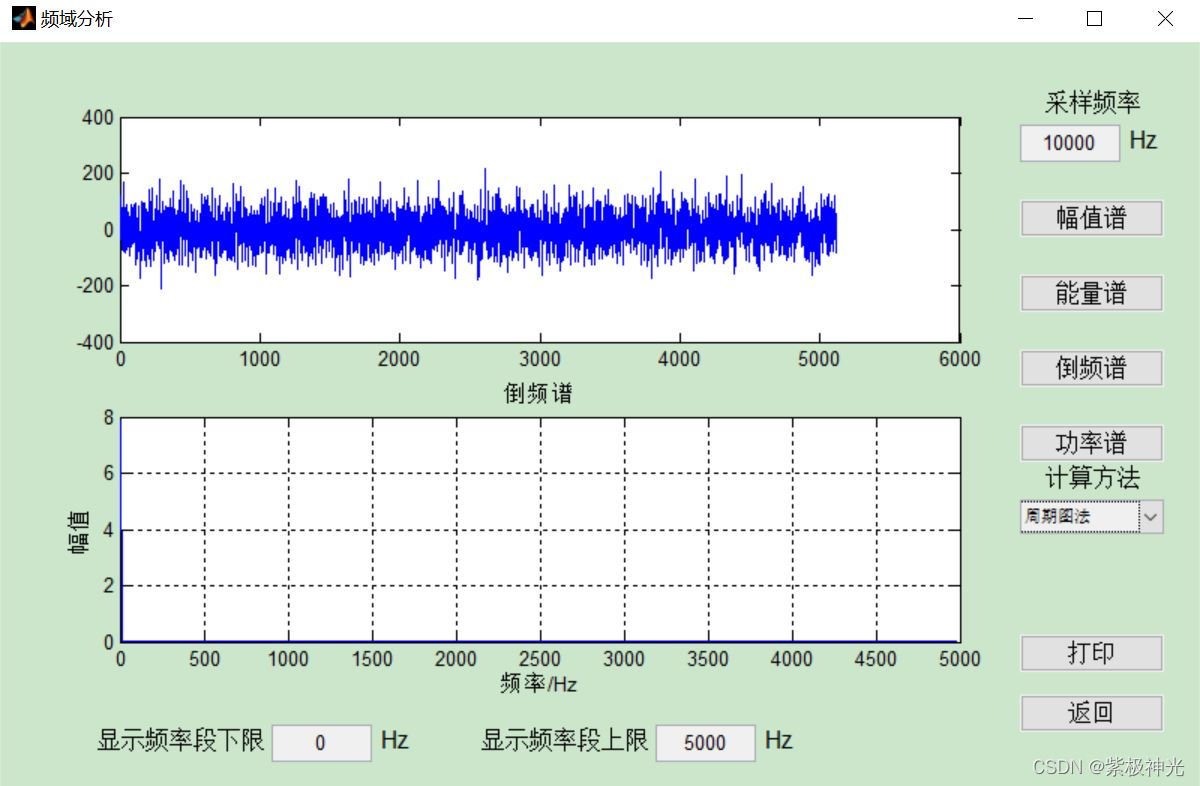Click the lower spectrum plot area
The width and height of the screenshot is (1200, 786).
(x=540, y=530)
